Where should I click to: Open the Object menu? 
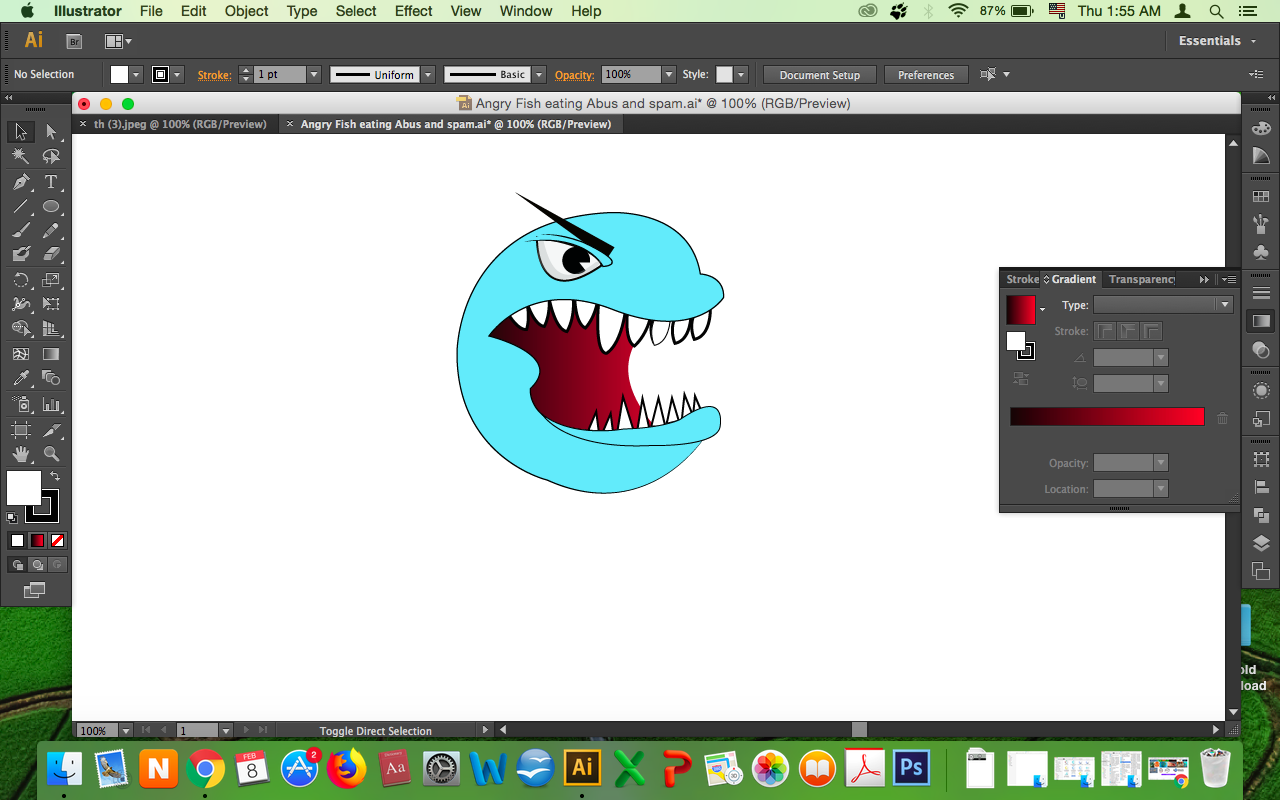click(246, 11)
